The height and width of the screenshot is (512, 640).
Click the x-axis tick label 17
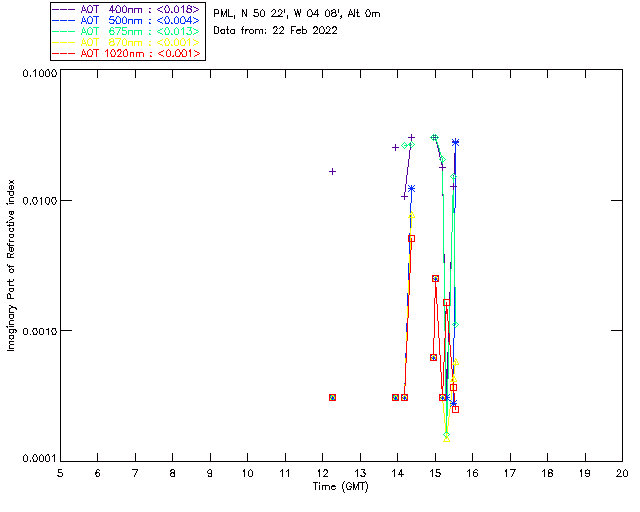[510, 473]
